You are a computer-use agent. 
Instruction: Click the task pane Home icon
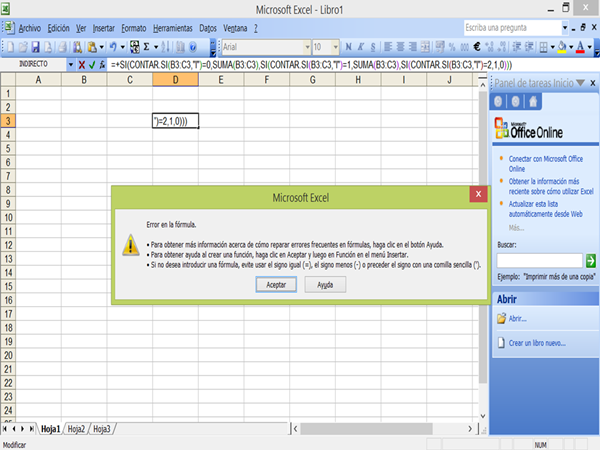533,101
